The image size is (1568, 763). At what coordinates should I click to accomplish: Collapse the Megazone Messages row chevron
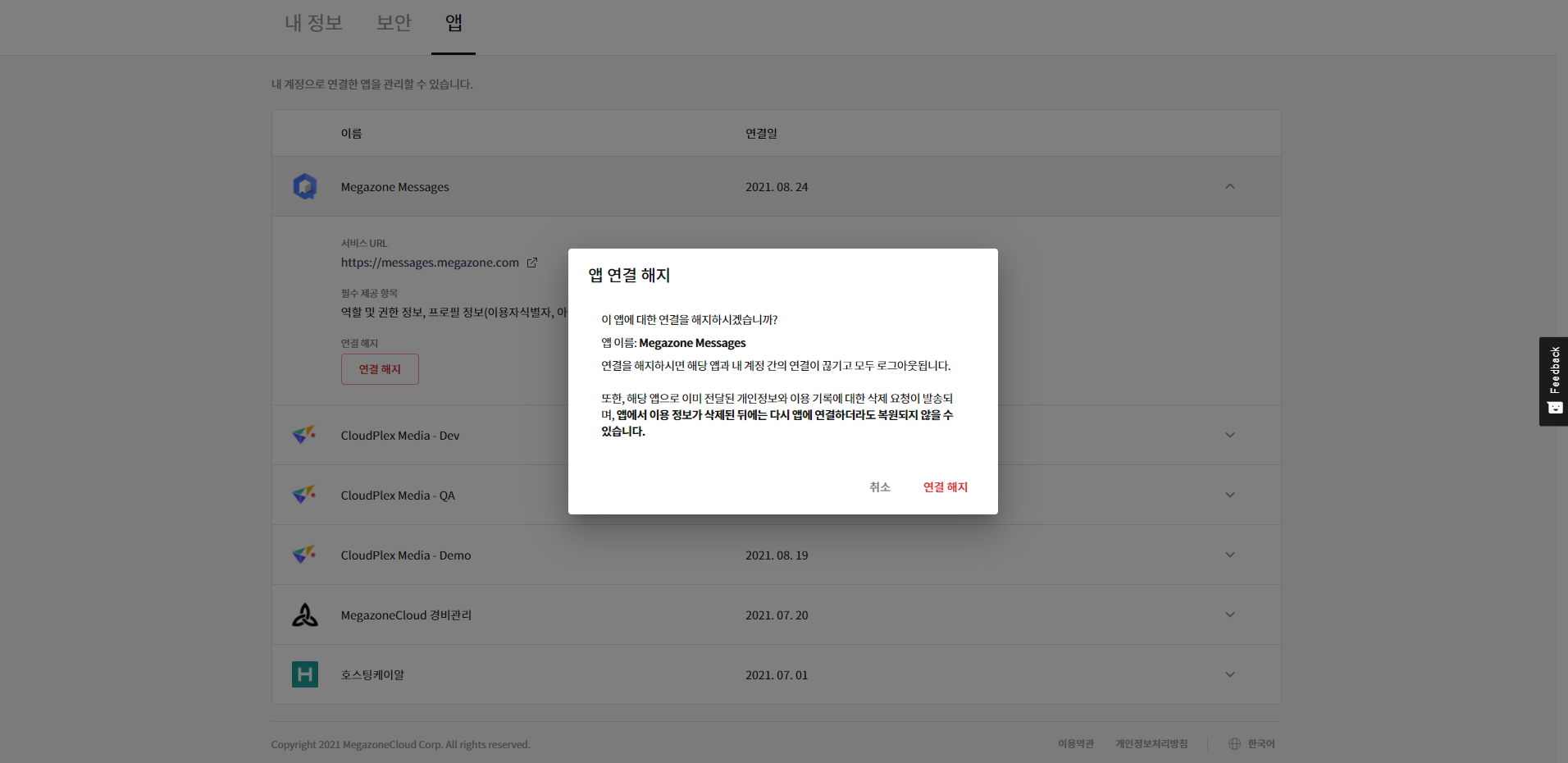click(x=1230, y=186)
